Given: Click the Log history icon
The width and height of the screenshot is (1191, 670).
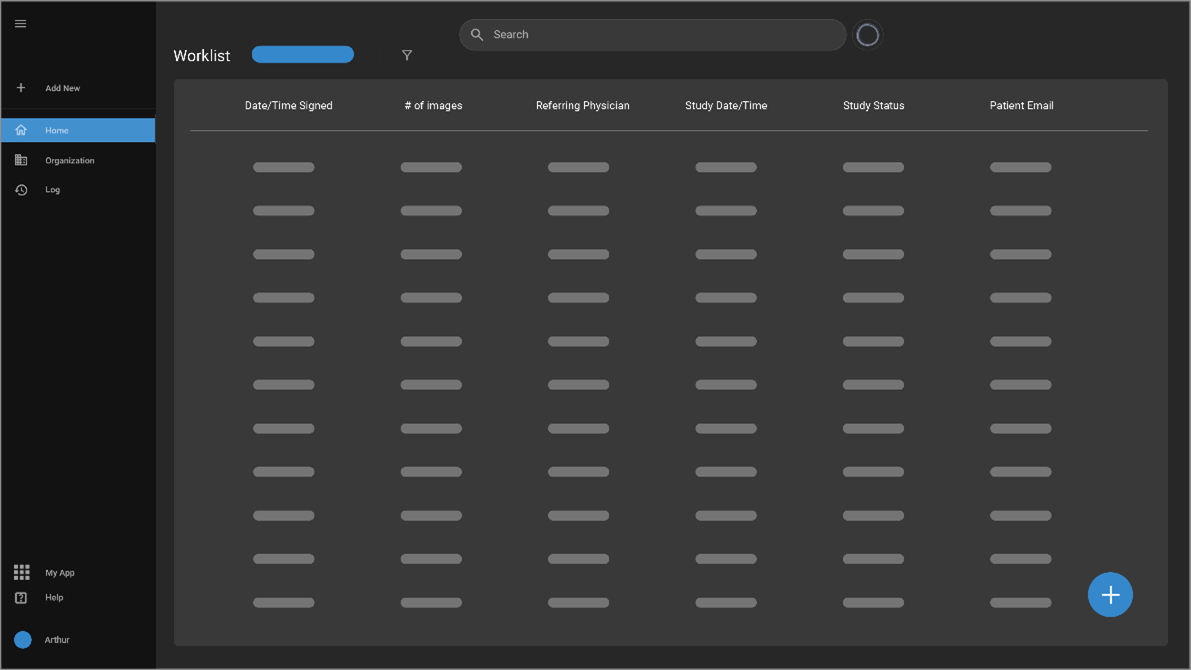Looking at the screenshot, I should click(x=21, y=190).
